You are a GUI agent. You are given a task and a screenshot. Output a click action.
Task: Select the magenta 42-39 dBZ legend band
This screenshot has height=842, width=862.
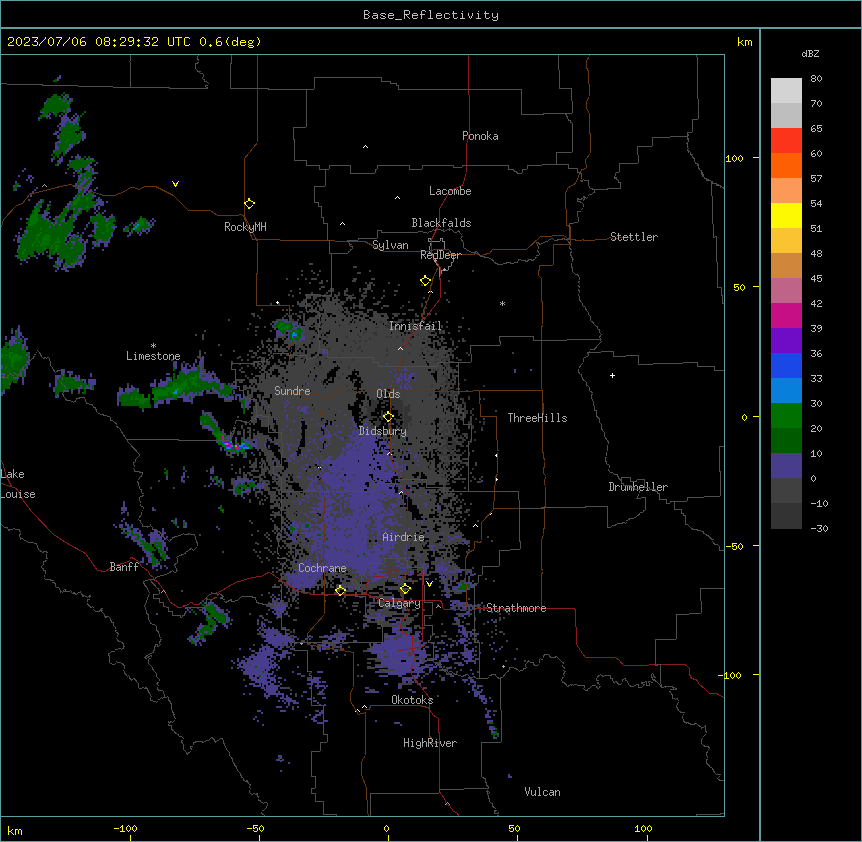(786, 315)
